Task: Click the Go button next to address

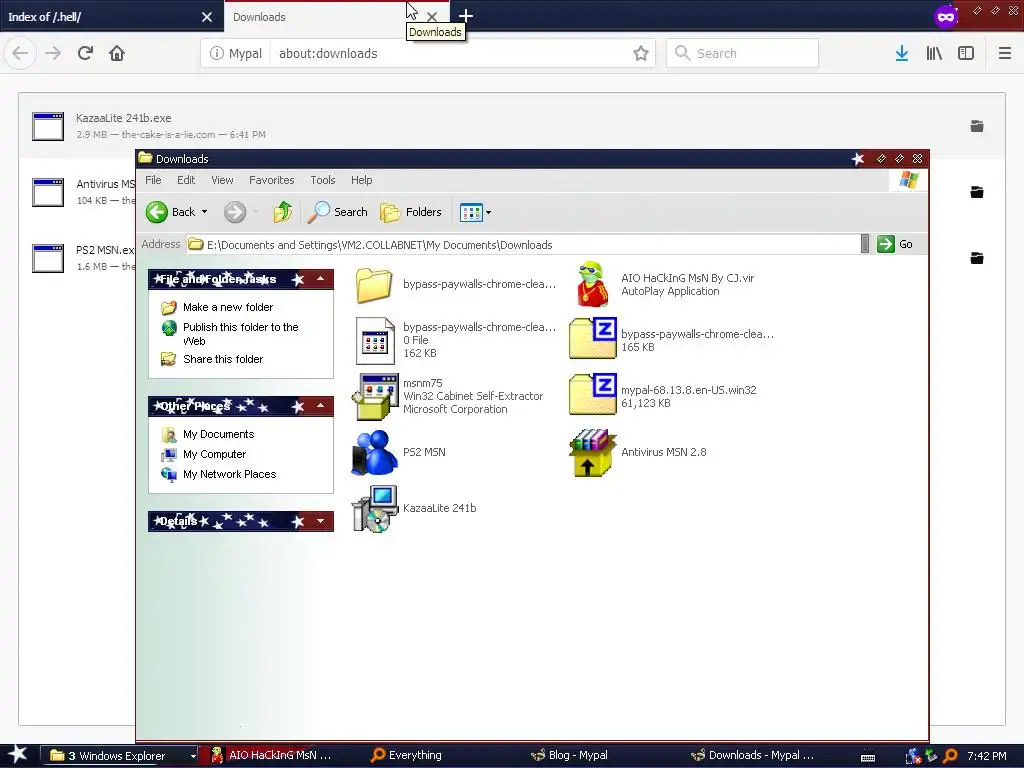Action: pyautogui.click(x=895, y=244)
